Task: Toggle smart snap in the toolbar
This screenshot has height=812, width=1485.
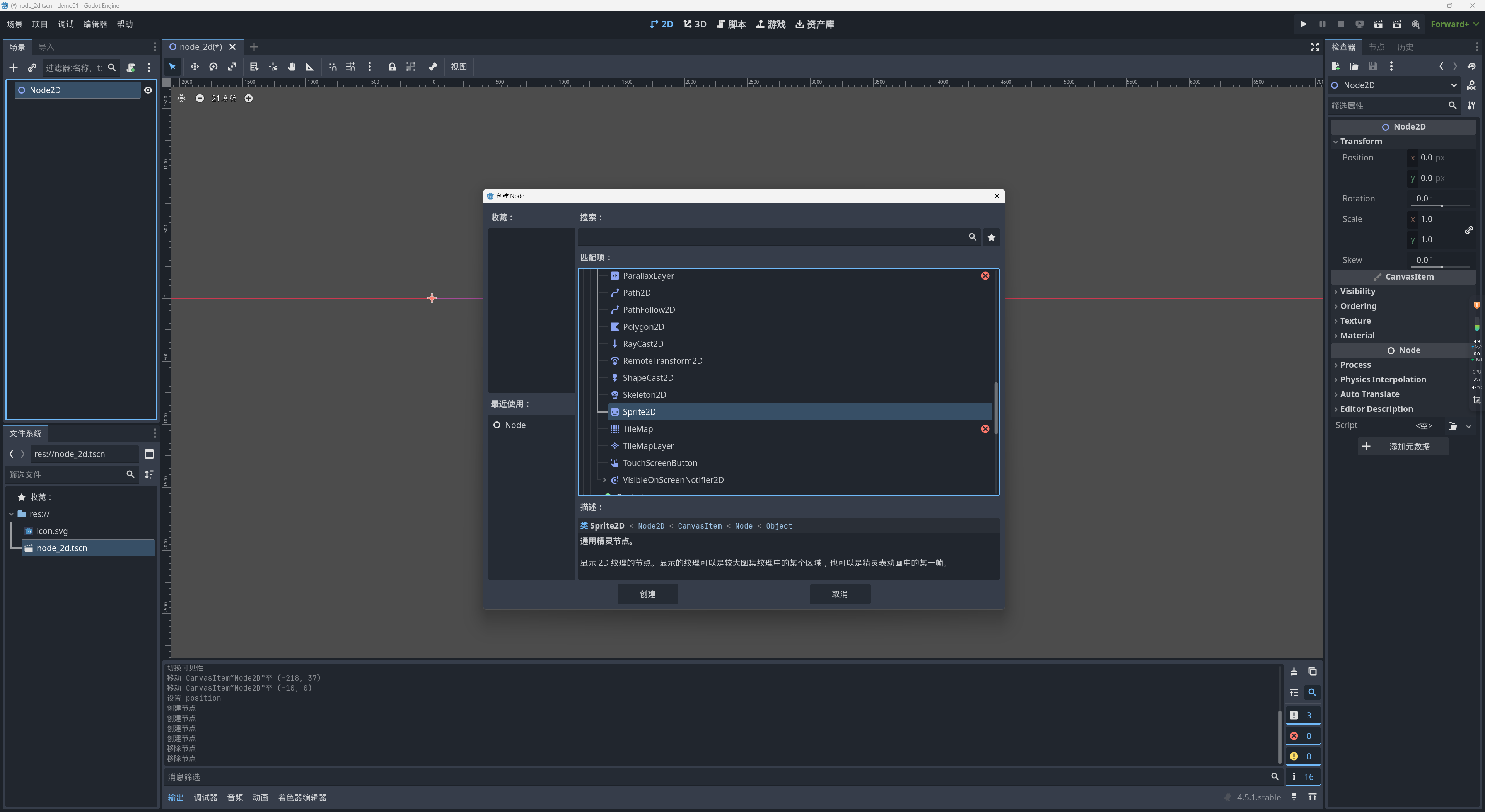Action: point(333,67)
